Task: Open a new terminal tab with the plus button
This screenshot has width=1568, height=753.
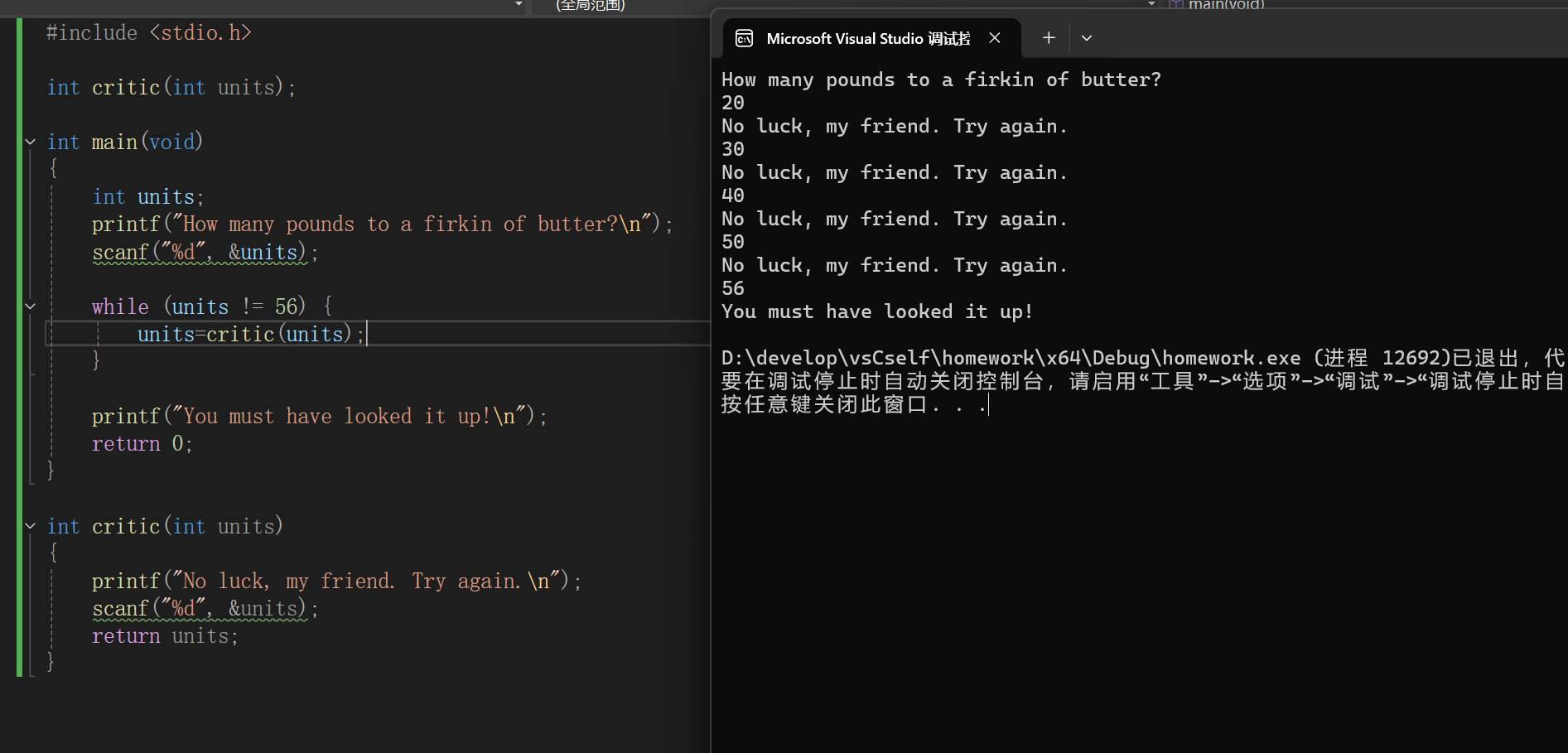Action: click(1048, 38)
